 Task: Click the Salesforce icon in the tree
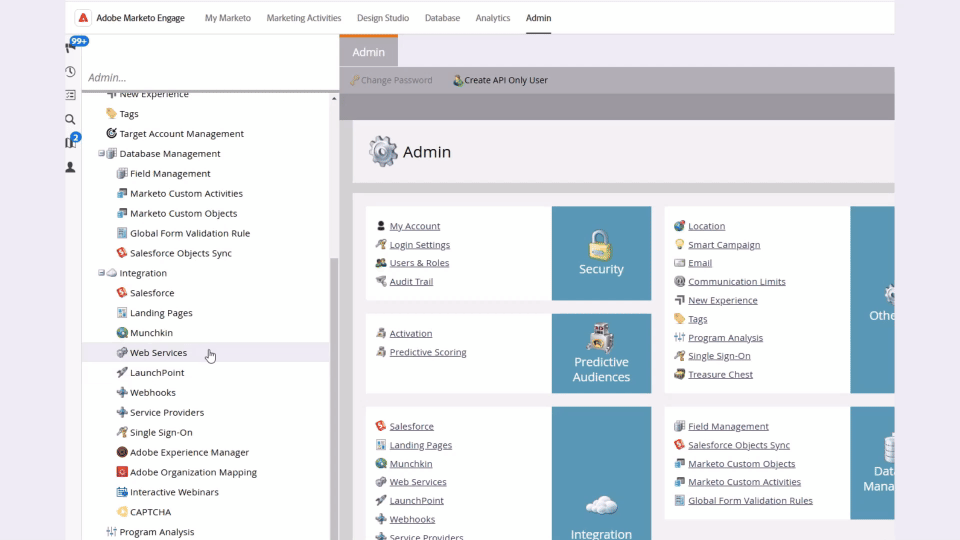pyautogui.click(x=122, y=293)
